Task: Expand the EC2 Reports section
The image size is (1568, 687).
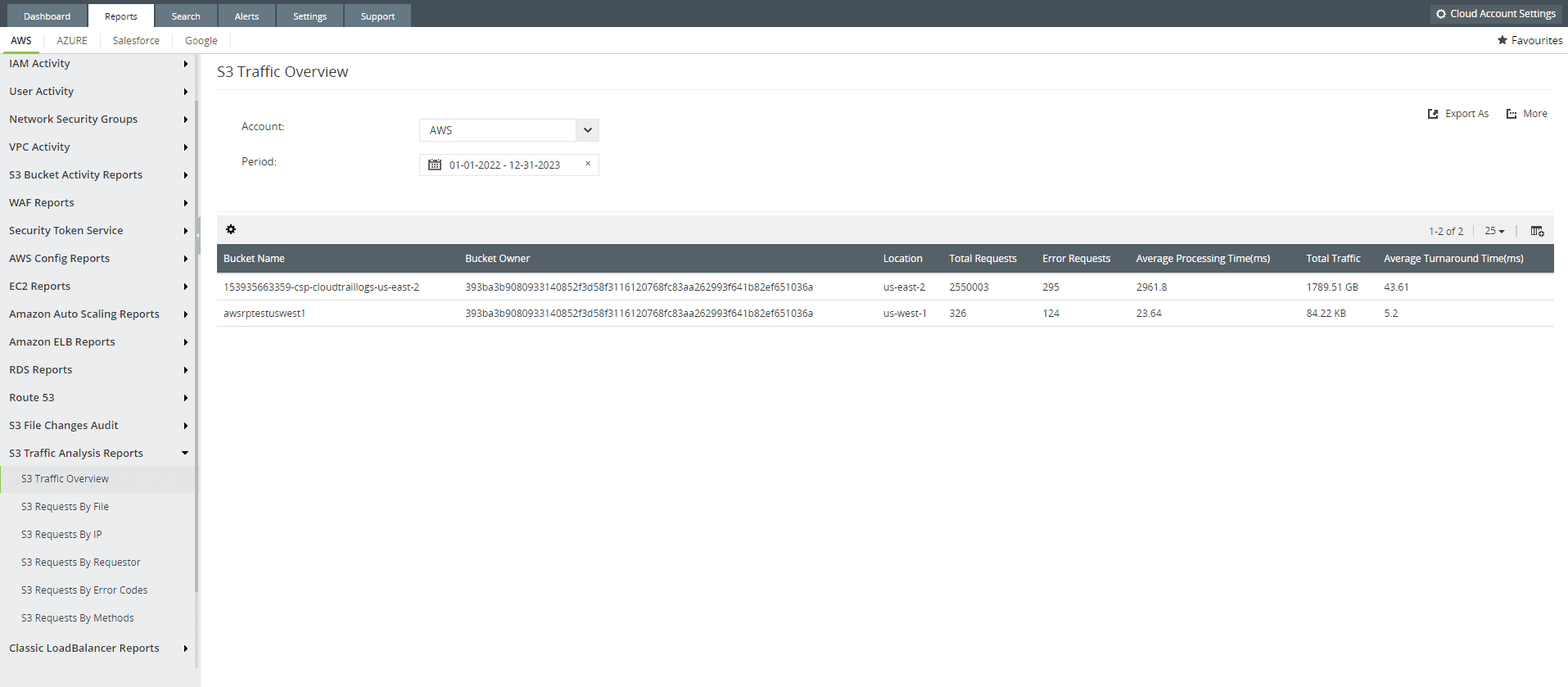Action: [x=185, y=287]
